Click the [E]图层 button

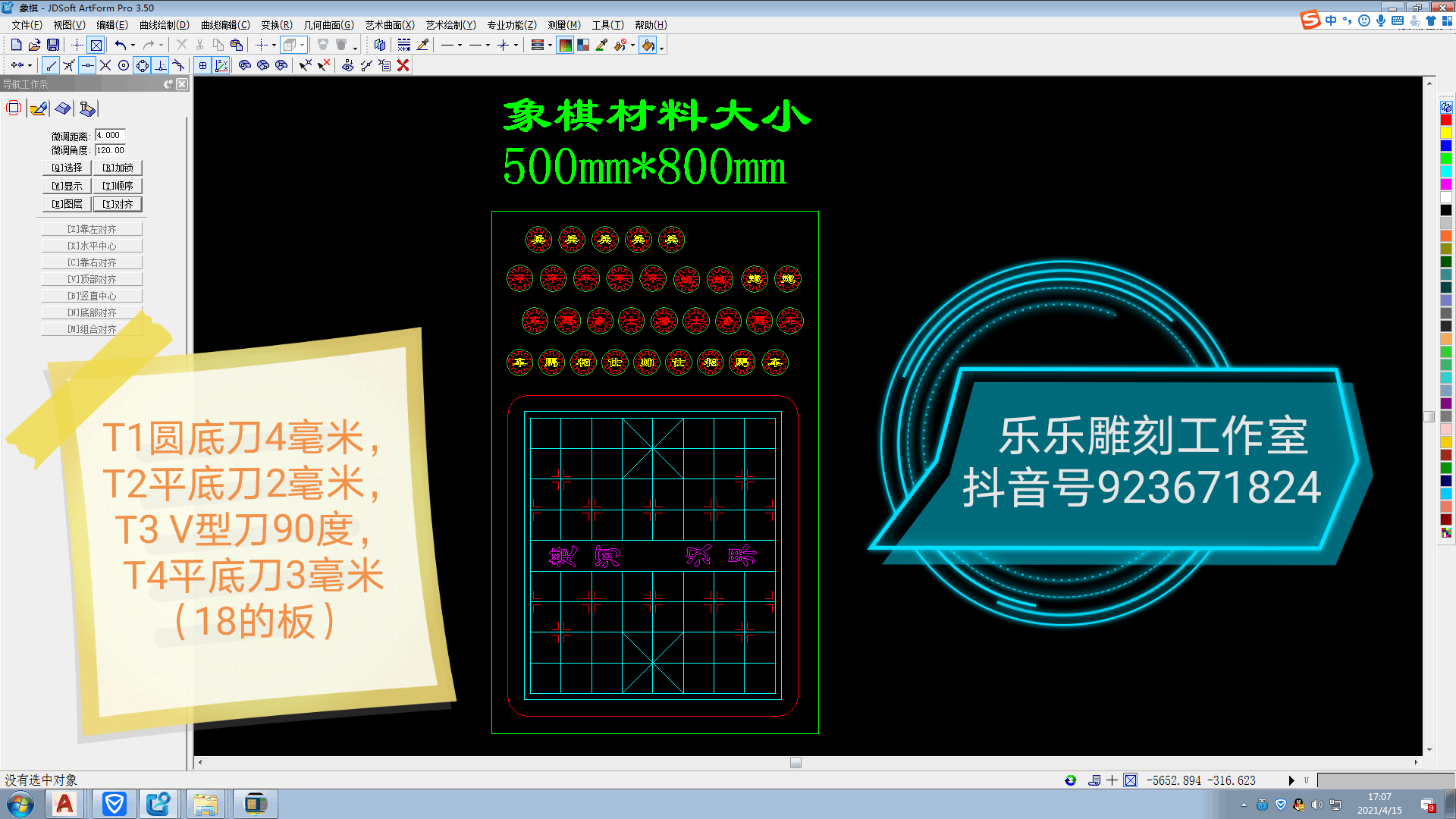click(x=67, y=204)
